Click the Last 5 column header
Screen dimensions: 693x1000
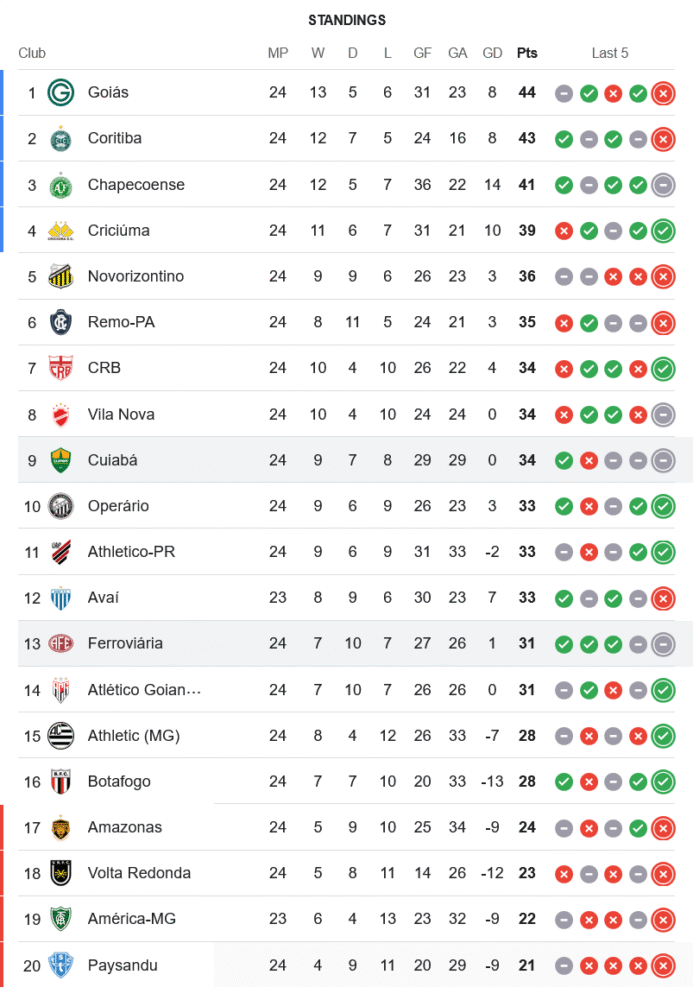coord(610,53)
